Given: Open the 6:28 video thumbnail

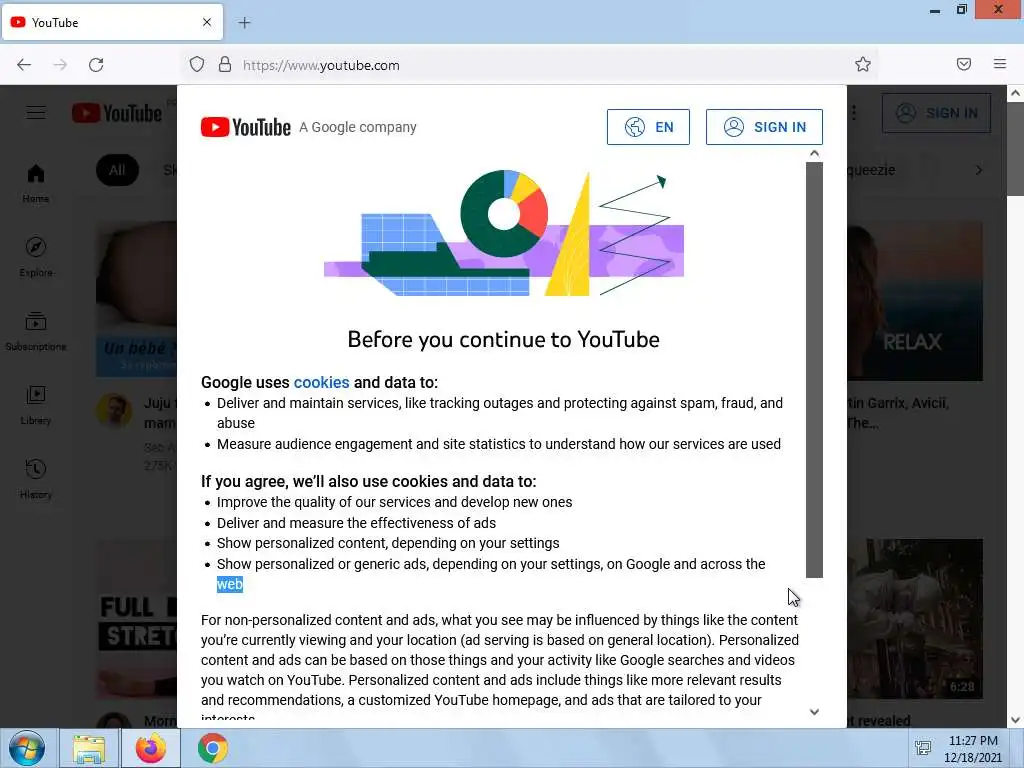Looking at the screenshot, I should pyautogui.click(x=915, y=618).
